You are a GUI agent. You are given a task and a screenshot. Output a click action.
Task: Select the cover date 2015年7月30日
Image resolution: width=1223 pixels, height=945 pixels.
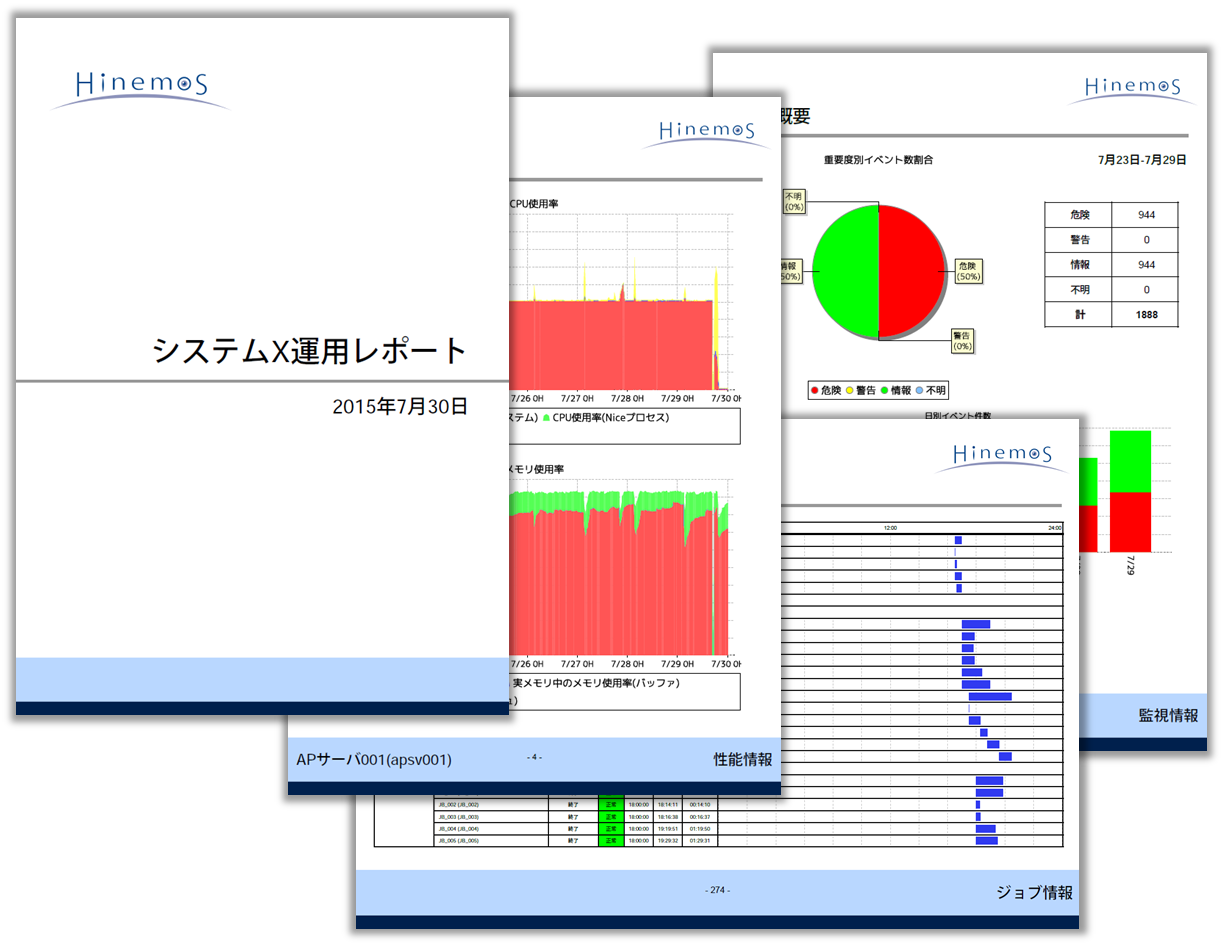(400, 407)
